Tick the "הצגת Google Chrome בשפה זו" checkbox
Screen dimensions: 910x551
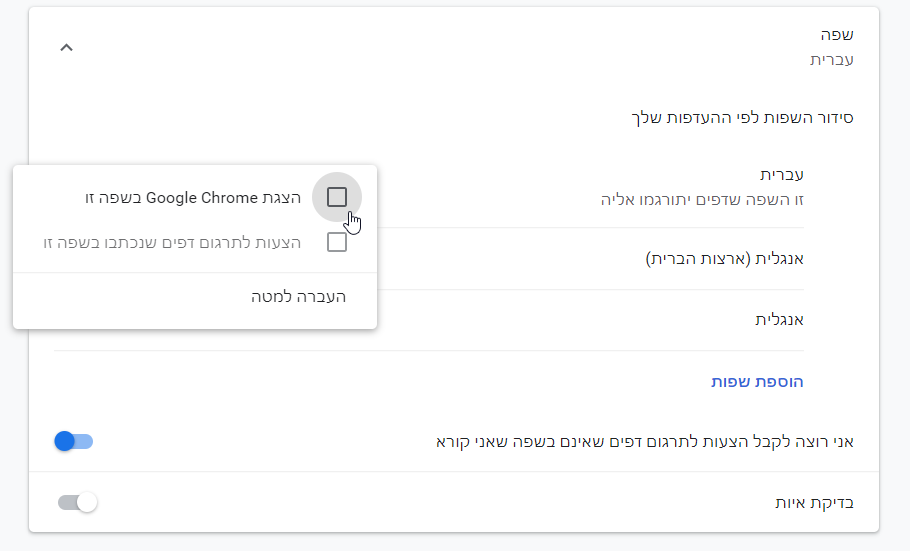coord(337,197)
